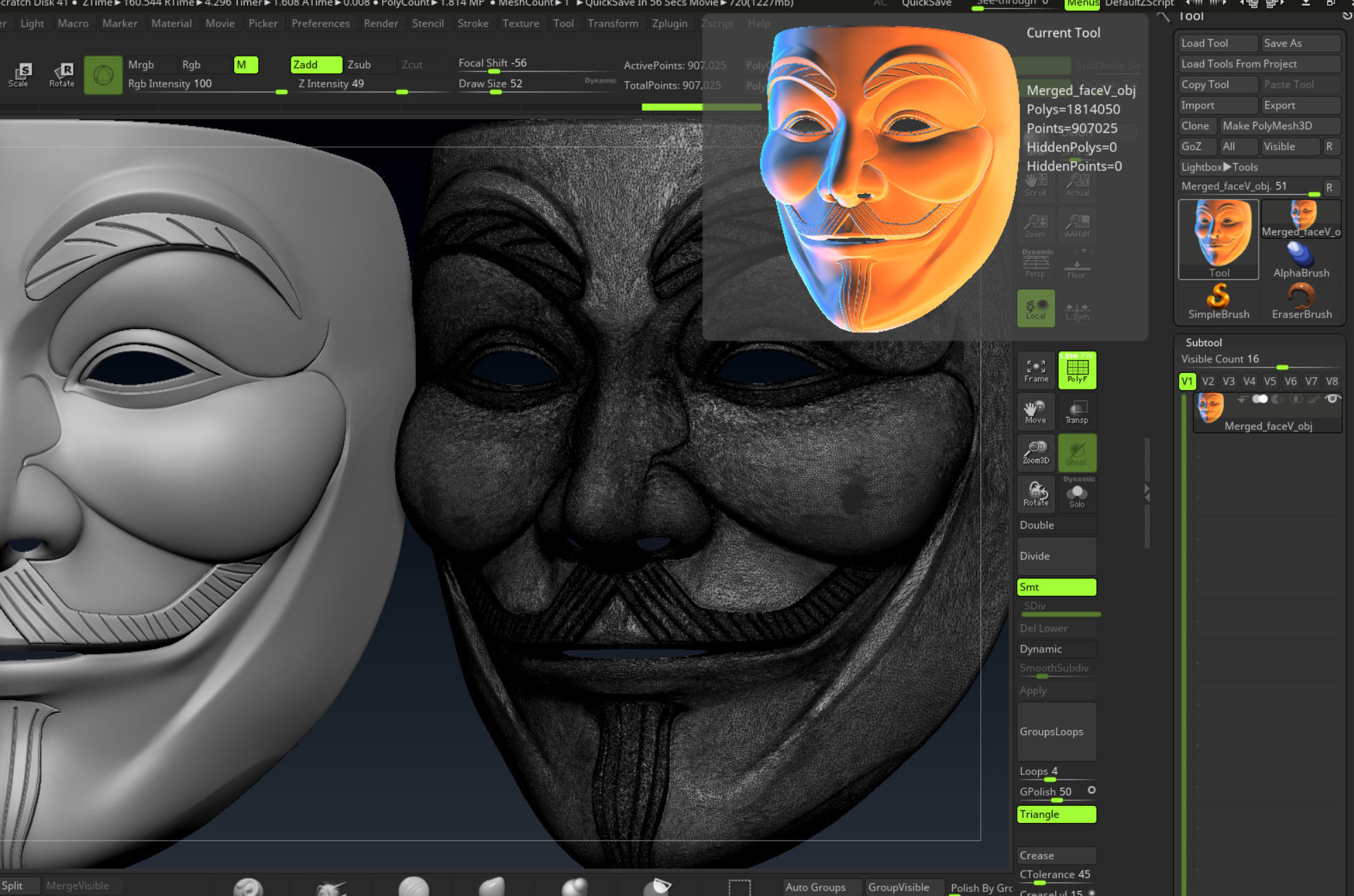
Task: Select the Rotate icon in the top shelf
Action: (62, 74)
